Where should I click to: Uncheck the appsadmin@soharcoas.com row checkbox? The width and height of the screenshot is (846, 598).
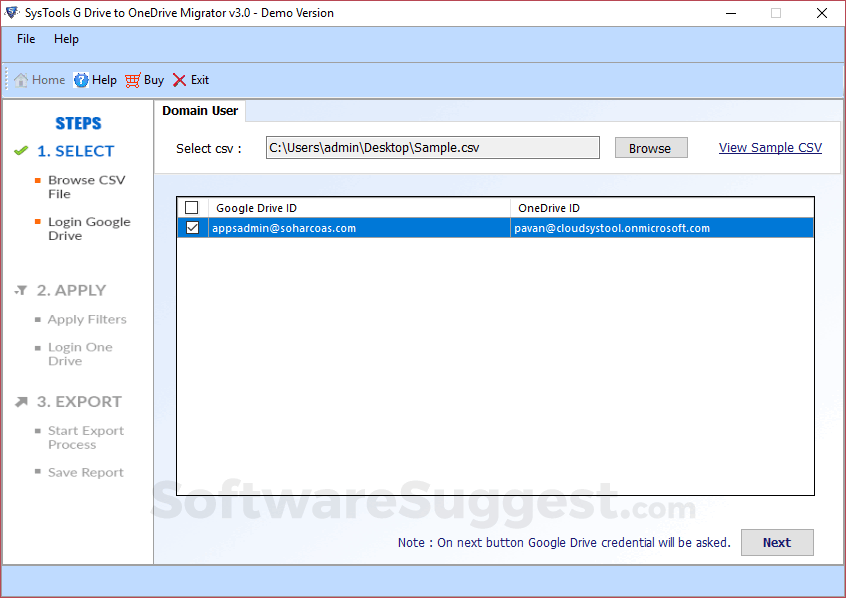click(192, 228)
